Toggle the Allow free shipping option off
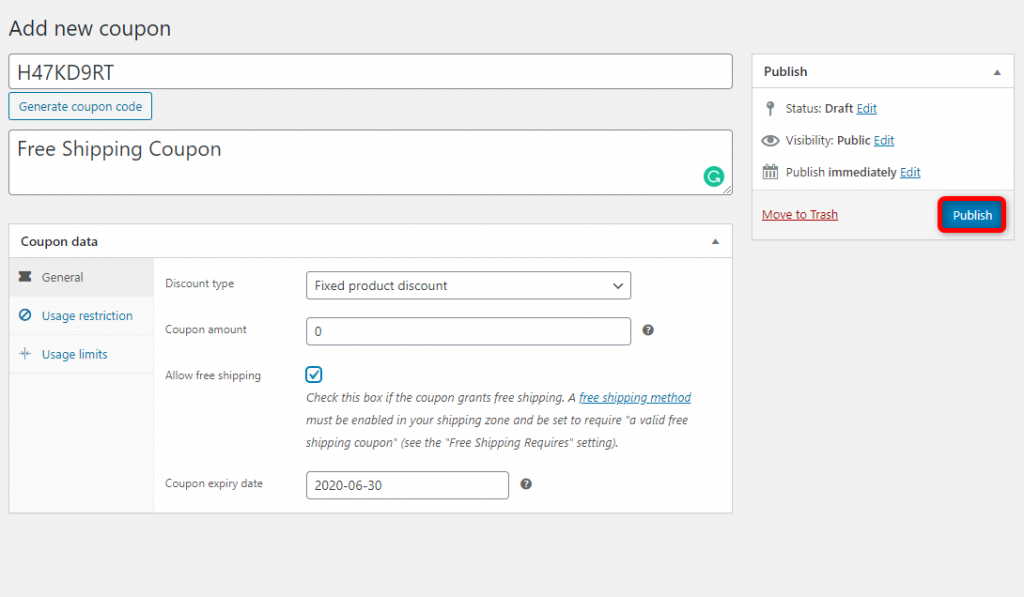1024x597 pixels. 313,374
